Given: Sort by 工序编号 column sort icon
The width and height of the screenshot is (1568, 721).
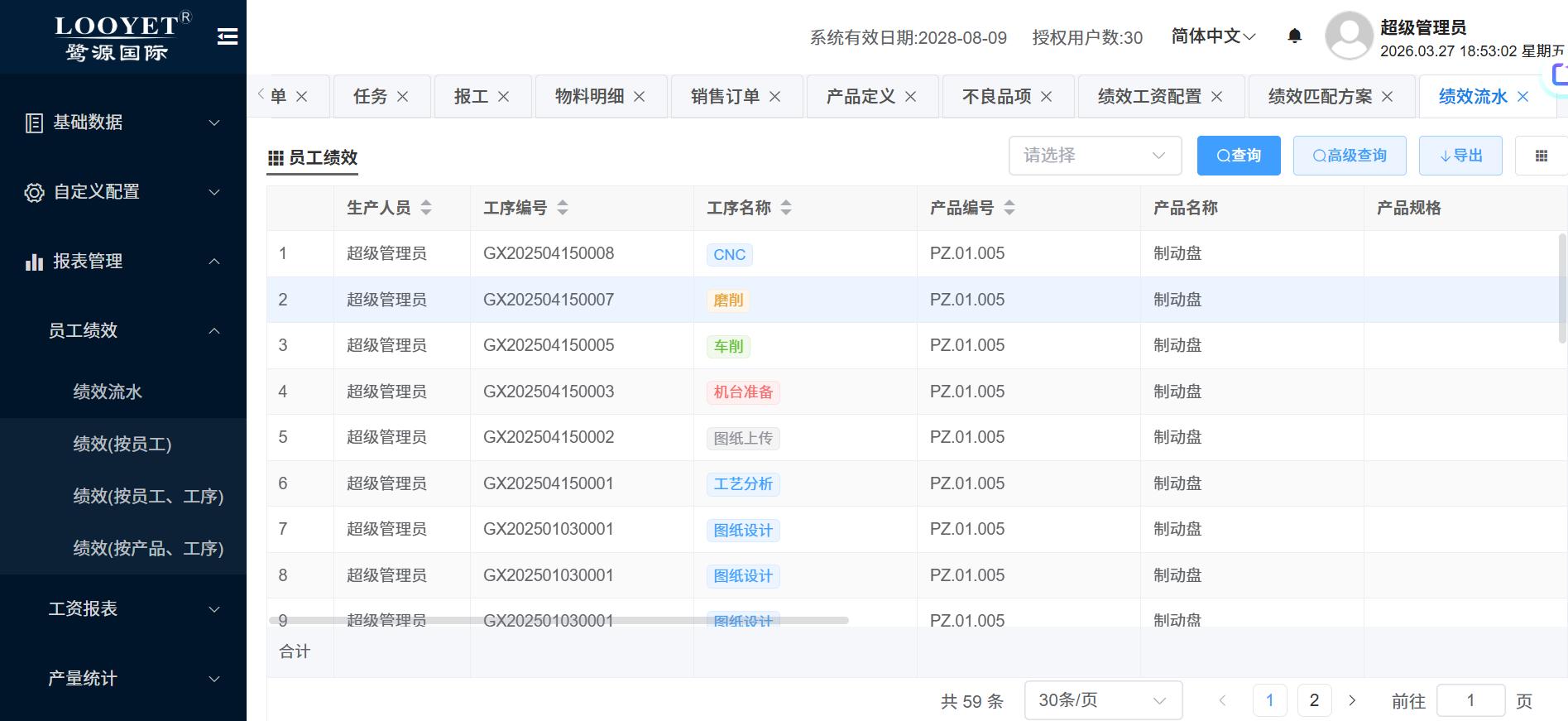Looking at the screenshot, I should pyautogui.click(x=563, y=208).
